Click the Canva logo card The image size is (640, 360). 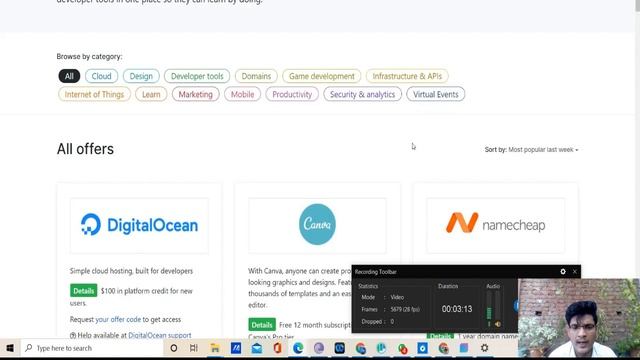[317, 224]
